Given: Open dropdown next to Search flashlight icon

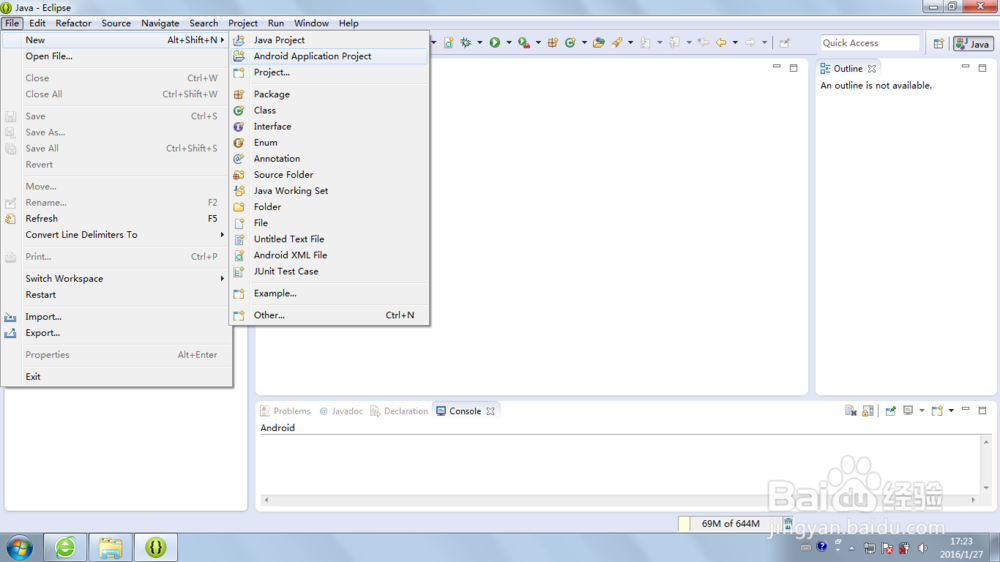Looking at the screenshot, I should pyautogui.click(x=631, y=43).
